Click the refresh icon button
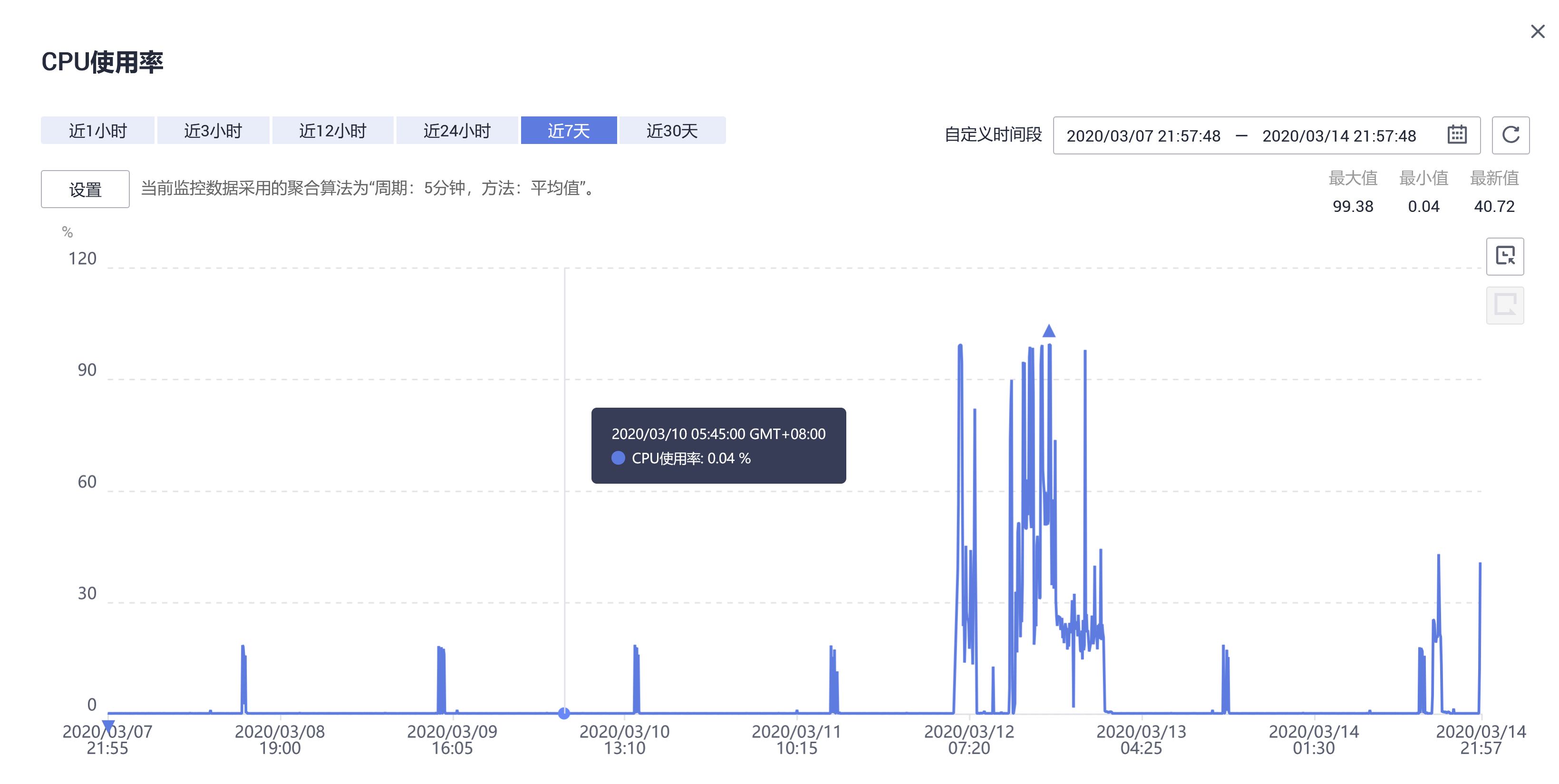The height and width of the screenshot is (784, 1559). click(1511, 135)
